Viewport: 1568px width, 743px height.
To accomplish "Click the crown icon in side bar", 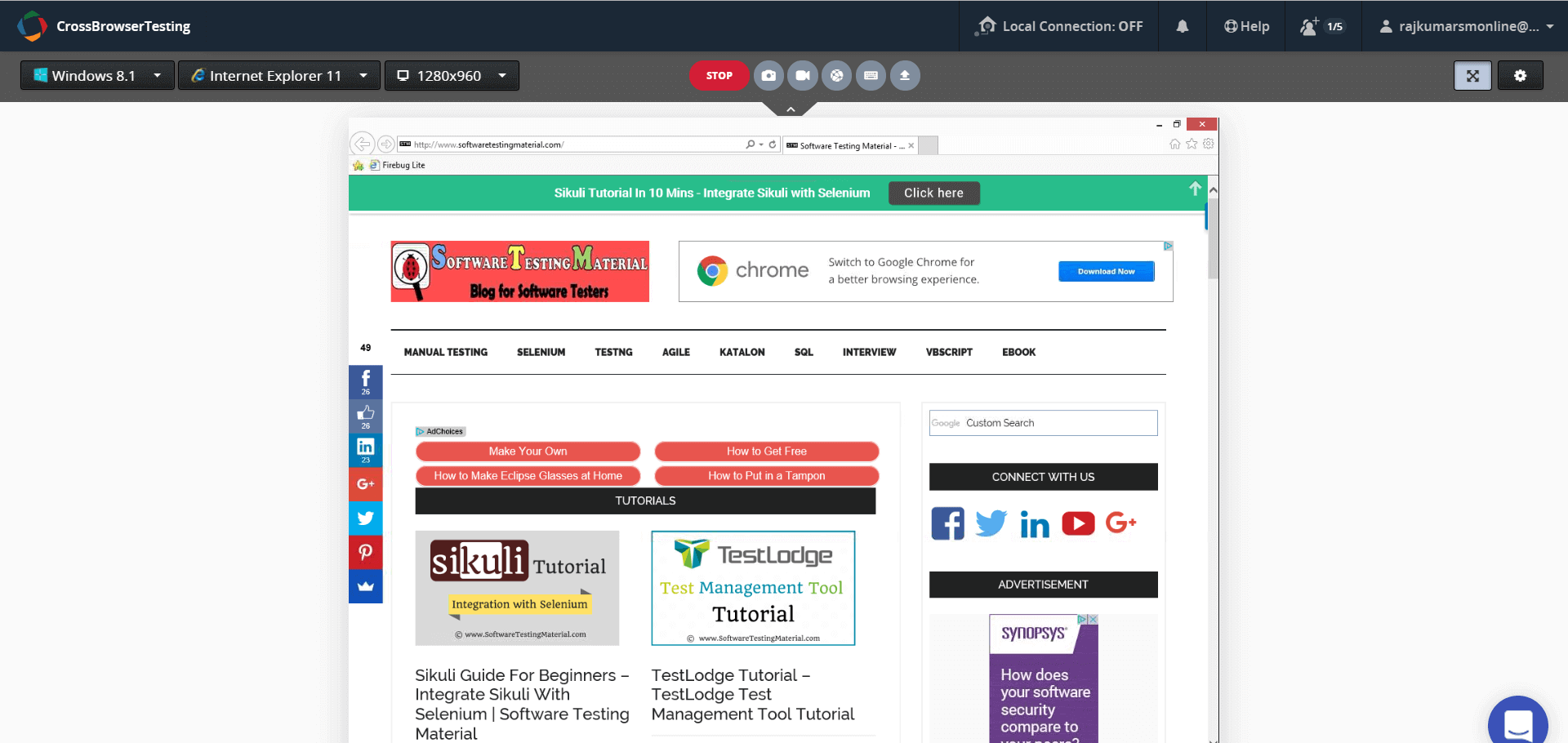I will 365,586.
